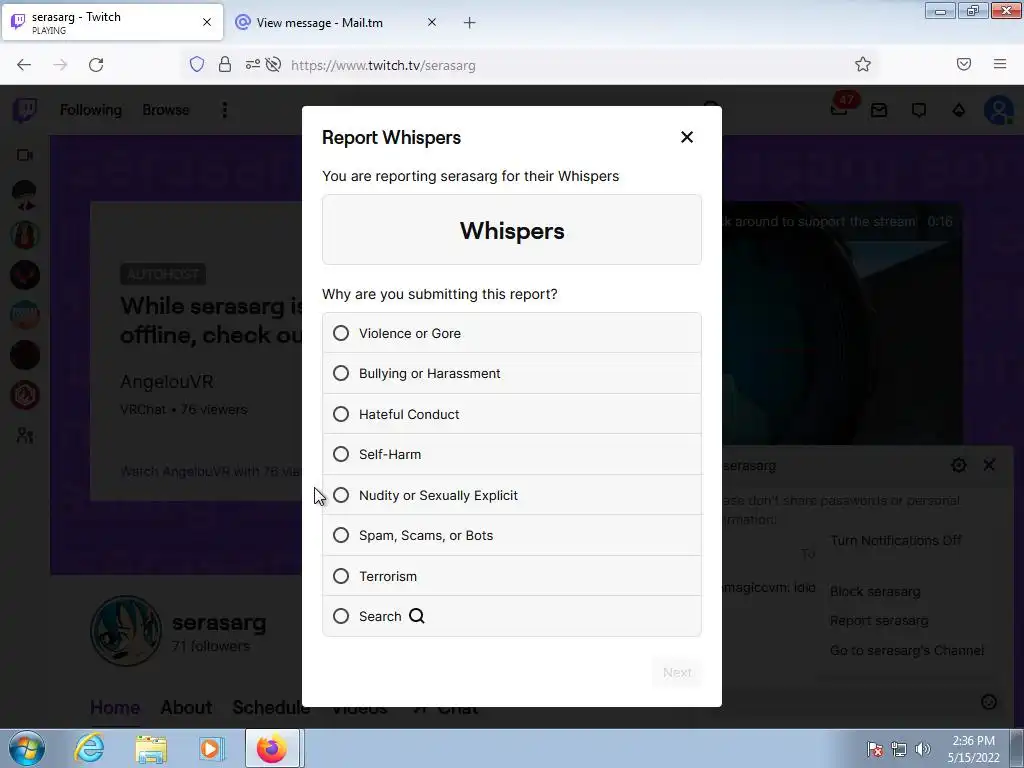The image size is (1024, 768).
Task: Click network tray icon
Action: coord(899,749)
